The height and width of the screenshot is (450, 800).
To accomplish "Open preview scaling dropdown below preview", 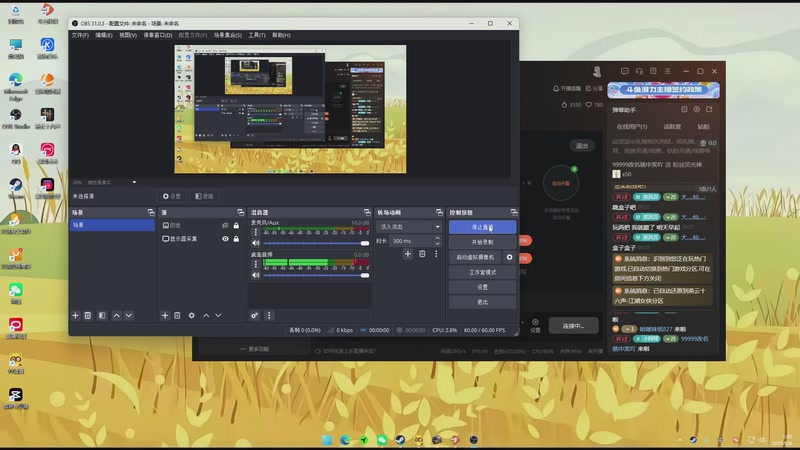I will click(134, 182).
